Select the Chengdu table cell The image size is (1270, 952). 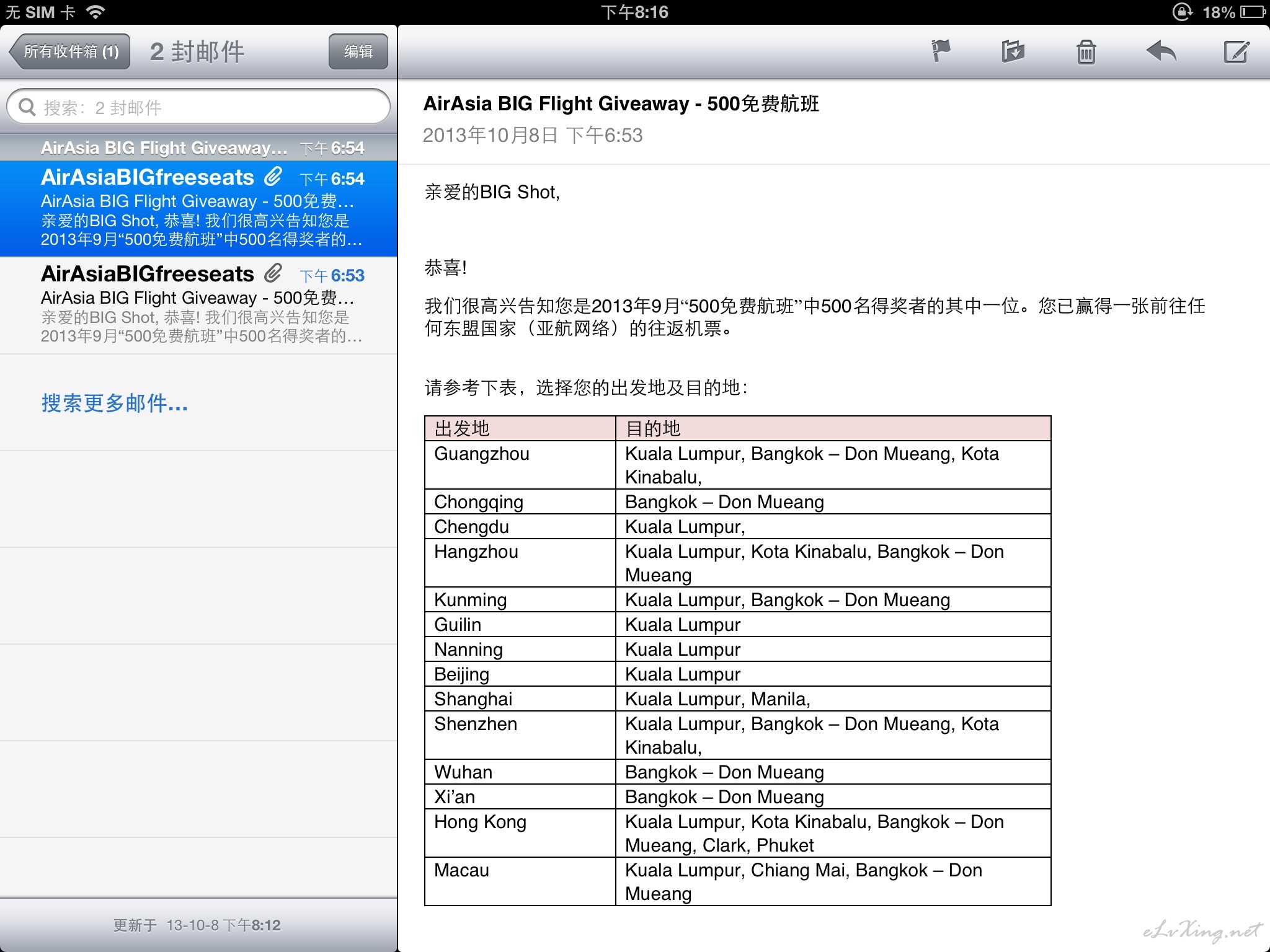click(x=520, y=526)
